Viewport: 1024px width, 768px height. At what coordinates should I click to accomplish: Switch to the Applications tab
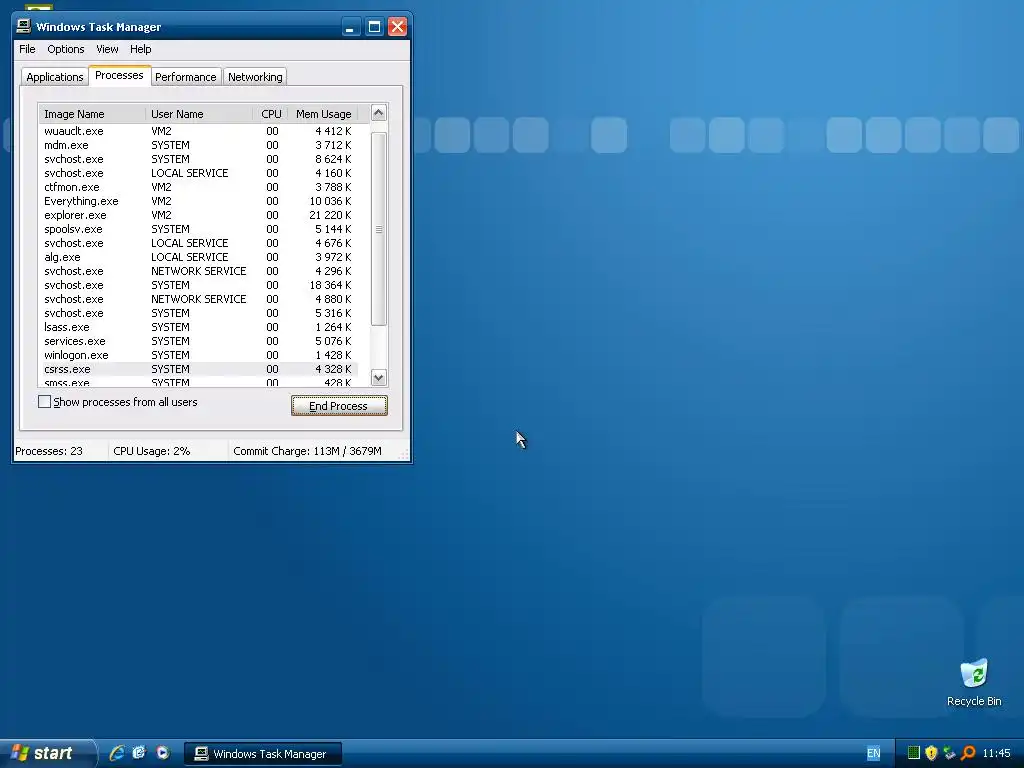click(x=55, y=77)
